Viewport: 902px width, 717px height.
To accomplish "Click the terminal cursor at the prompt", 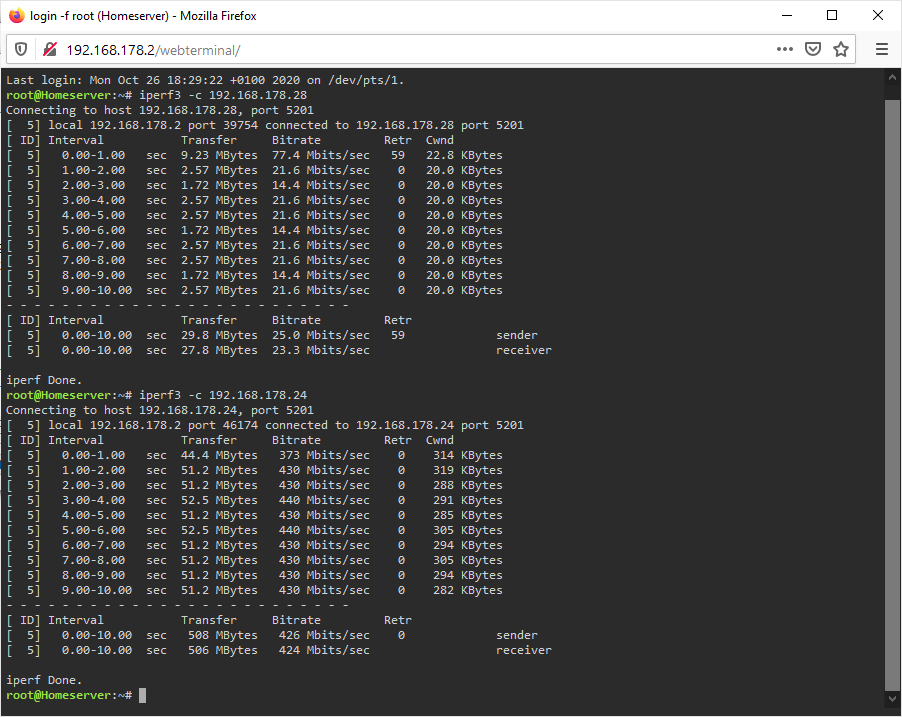I will pyautogui.click(x=143, y=696).
